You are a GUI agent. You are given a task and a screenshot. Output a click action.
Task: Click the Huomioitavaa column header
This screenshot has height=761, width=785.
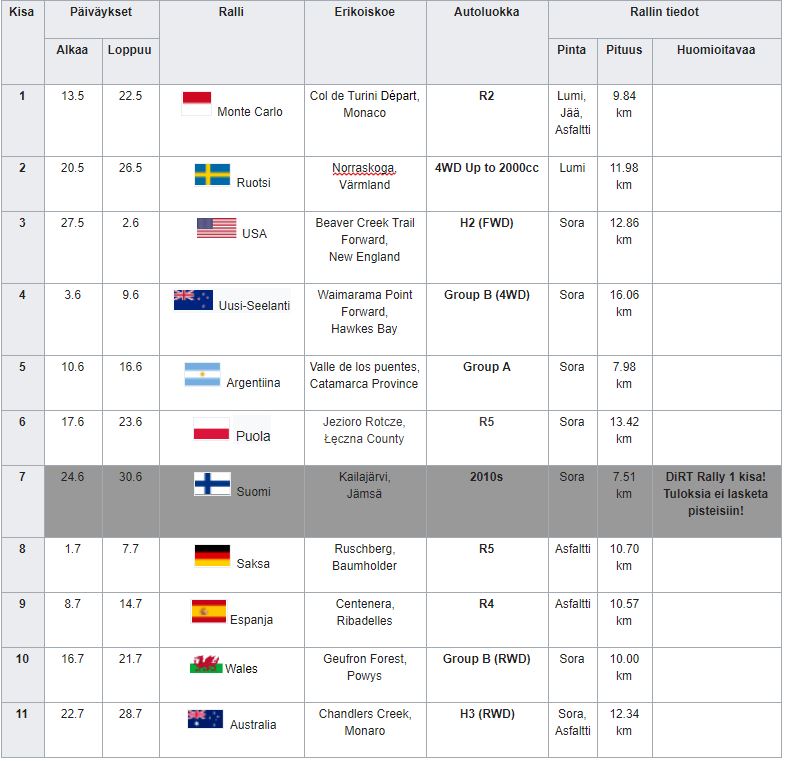coord(716,49)
